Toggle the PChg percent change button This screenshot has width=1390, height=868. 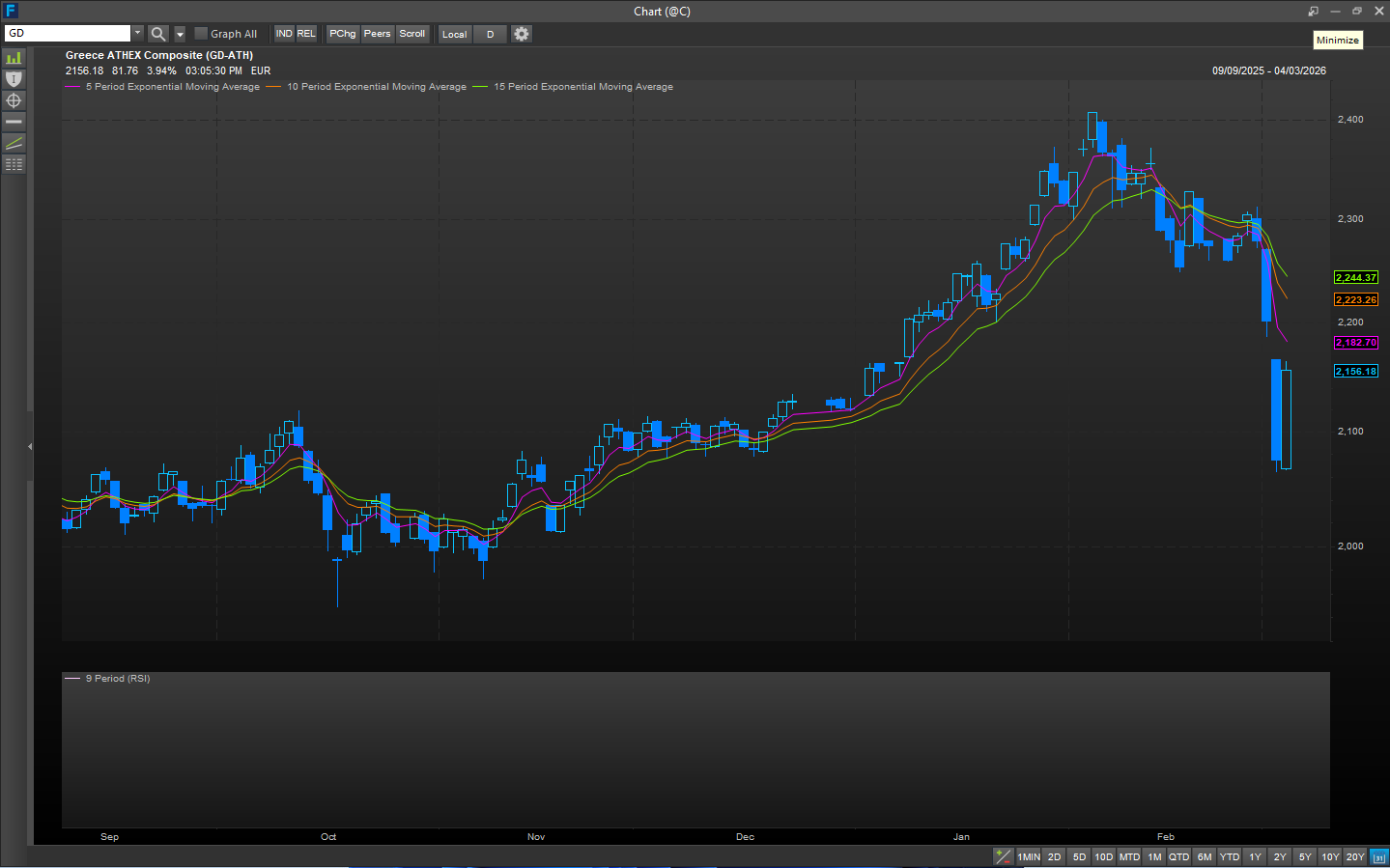pos(342,34)
